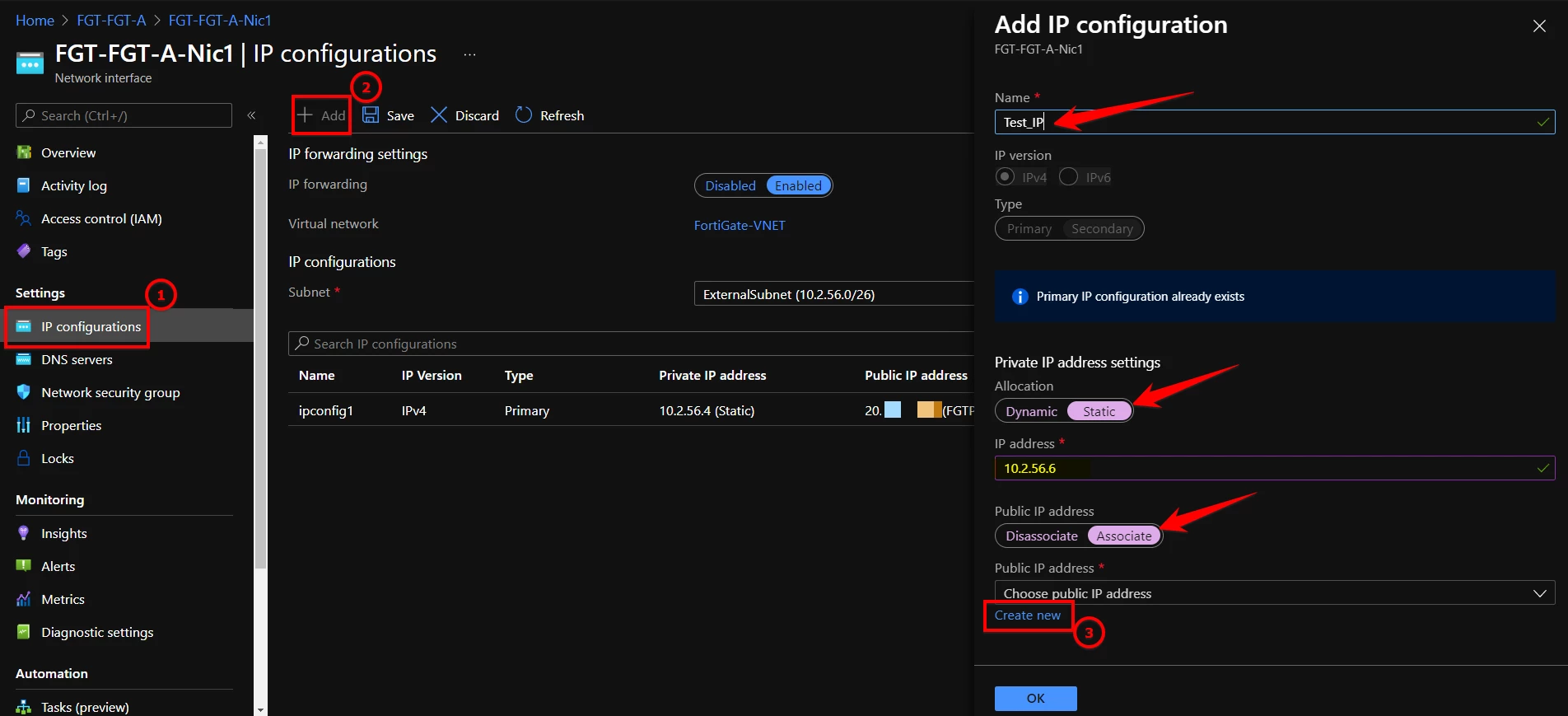1568x716 pixels.
Task: Open Network security group page
Action: pyautogui.click(x=110, y=392)
